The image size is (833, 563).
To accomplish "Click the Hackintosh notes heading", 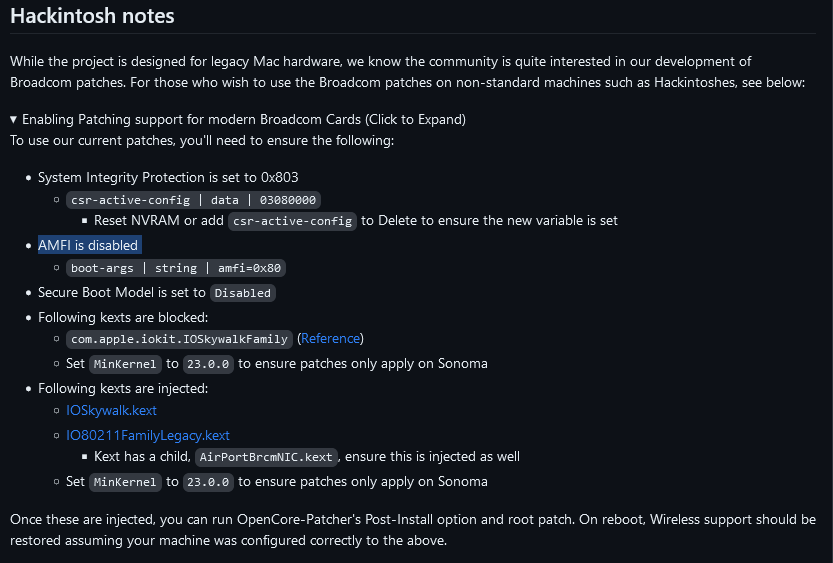I will 92,16.
